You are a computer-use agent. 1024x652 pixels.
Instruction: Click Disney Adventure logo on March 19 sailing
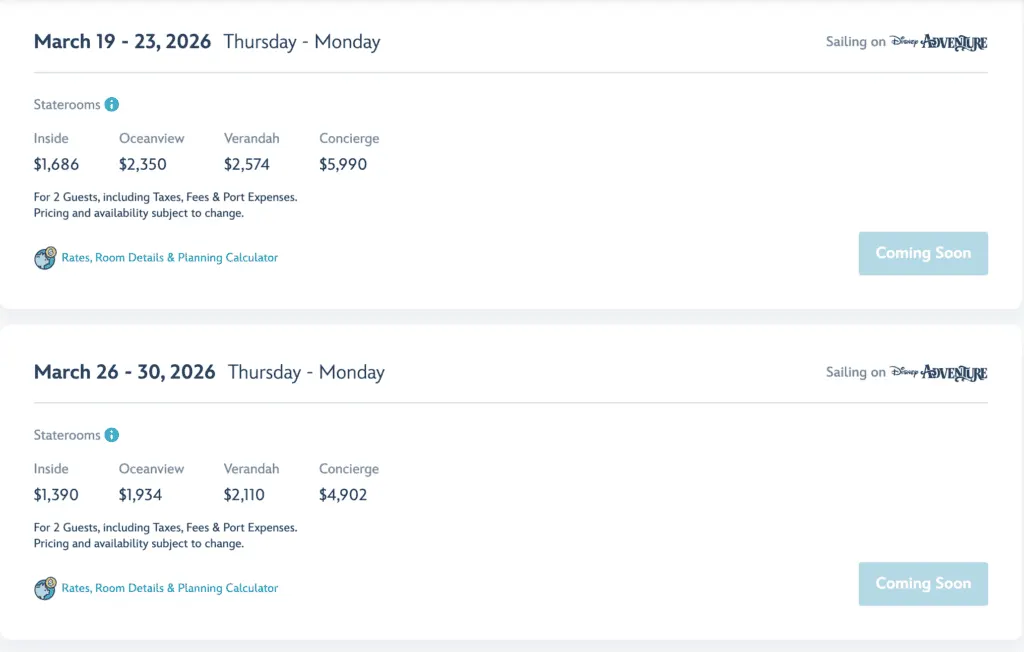[x=938, y=42]
